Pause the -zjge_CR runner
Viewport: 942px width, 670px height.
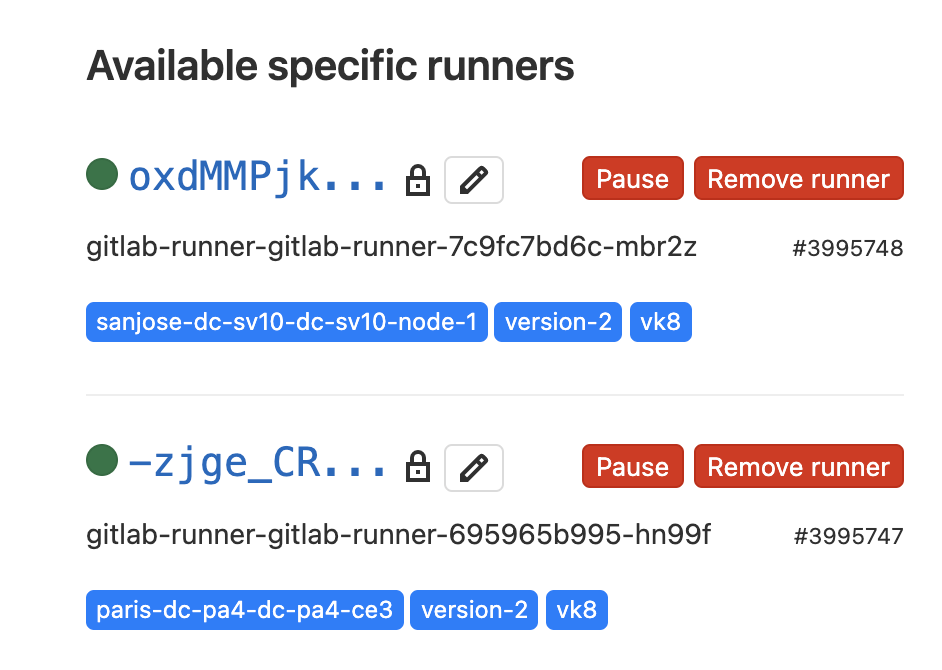pyautogui.click(x=632, y=466)
